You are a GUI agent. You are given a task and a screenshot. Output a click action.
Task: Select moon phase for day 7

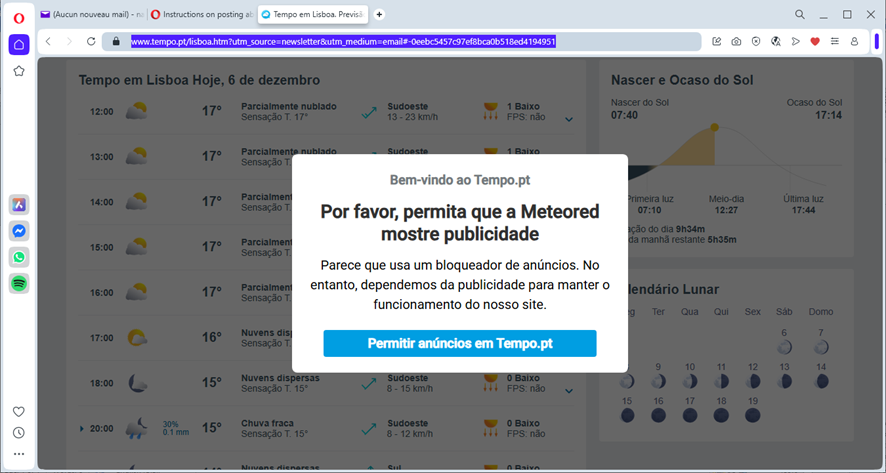[x=821, y=347]
